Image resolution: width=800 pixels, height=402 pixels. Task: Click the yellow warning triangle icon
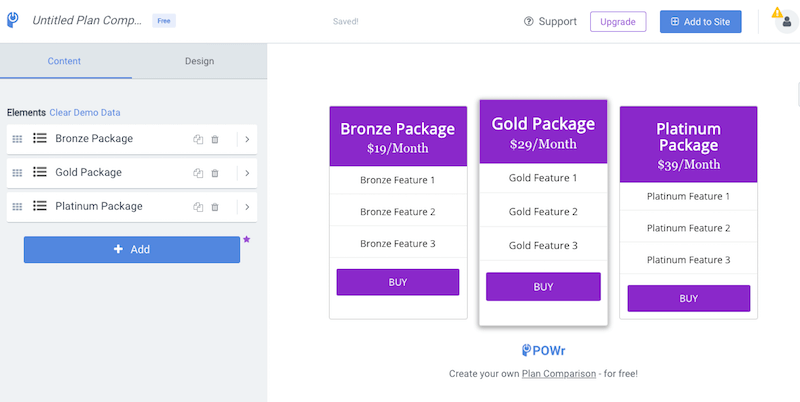pyautogui.click(x=777, y=12)
